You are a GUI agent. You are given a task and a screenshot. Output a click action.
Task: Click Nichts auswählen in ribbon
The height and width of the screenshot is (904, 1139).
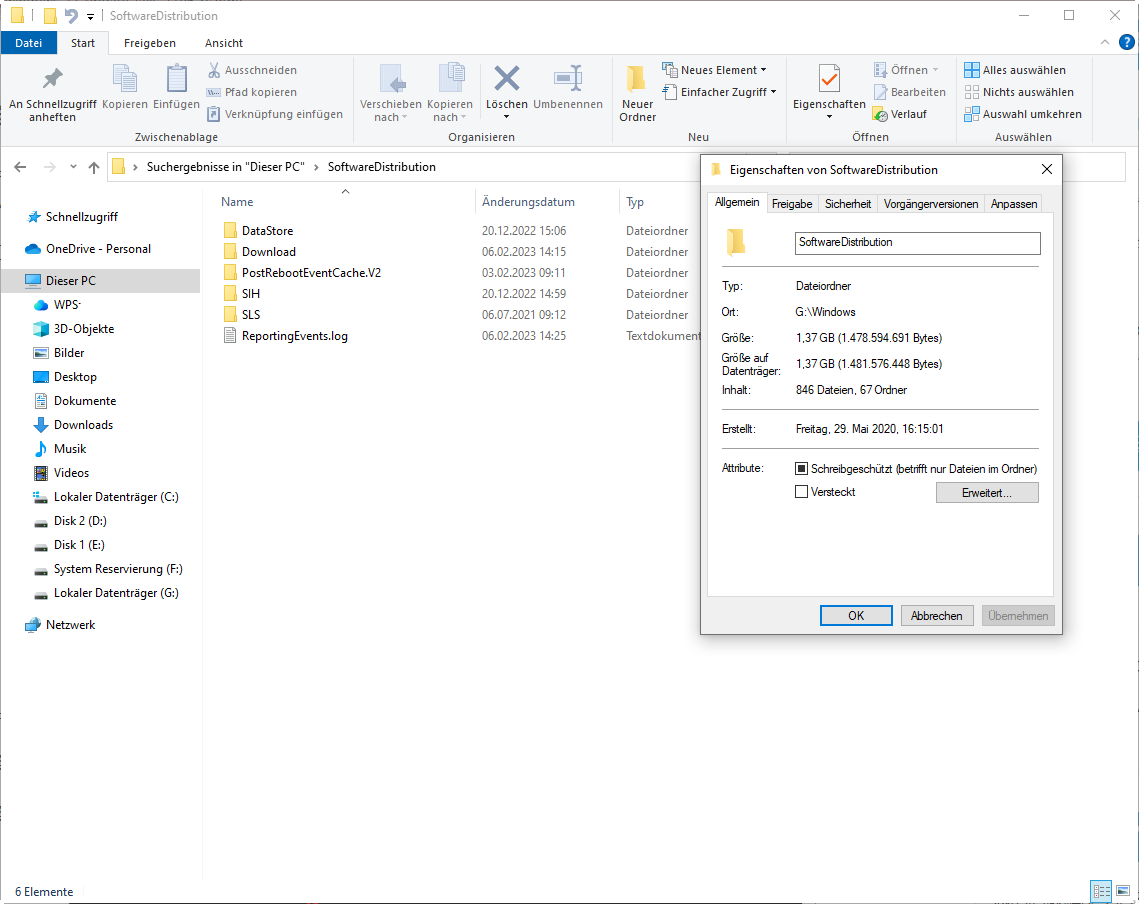pyautogui.click(x=1018, y=92)
